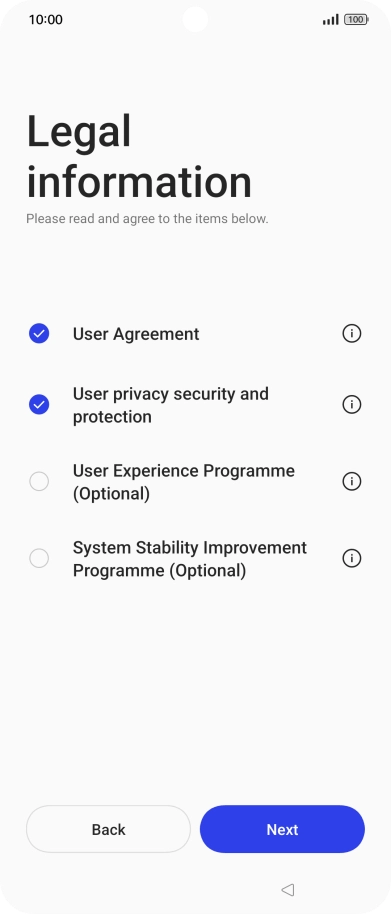391x914 pixels.
Task: Show info for System Stability Improvement Programme
Action: point(351,558)
